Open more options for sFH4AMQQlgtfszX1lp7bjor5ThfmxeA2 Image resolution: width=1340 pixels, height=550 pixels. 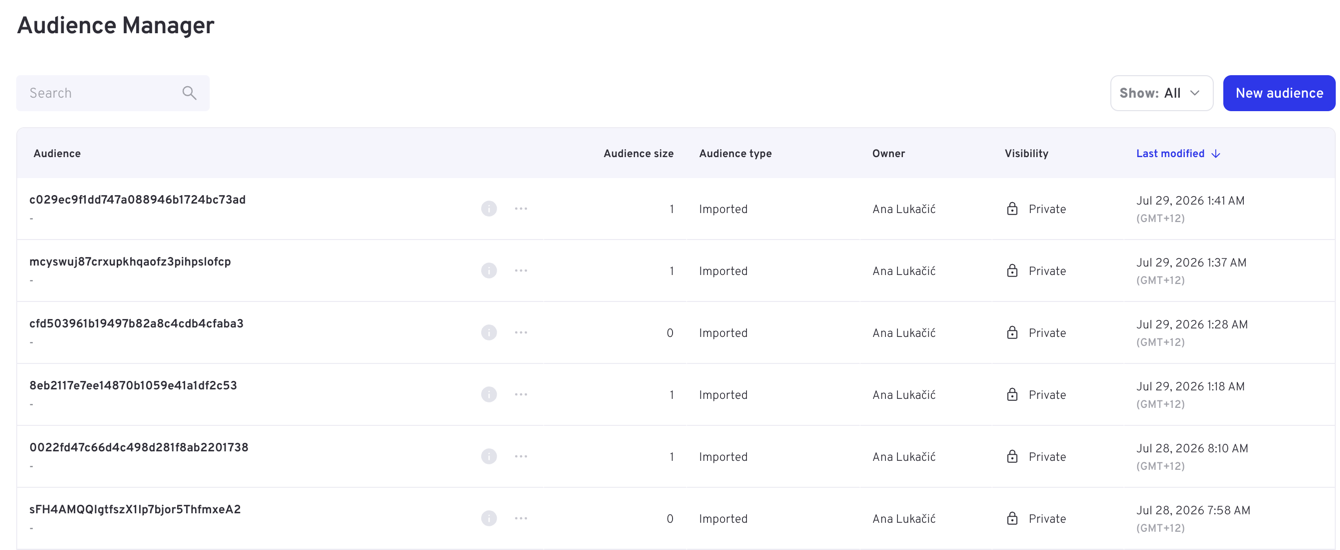coord(521,519)
